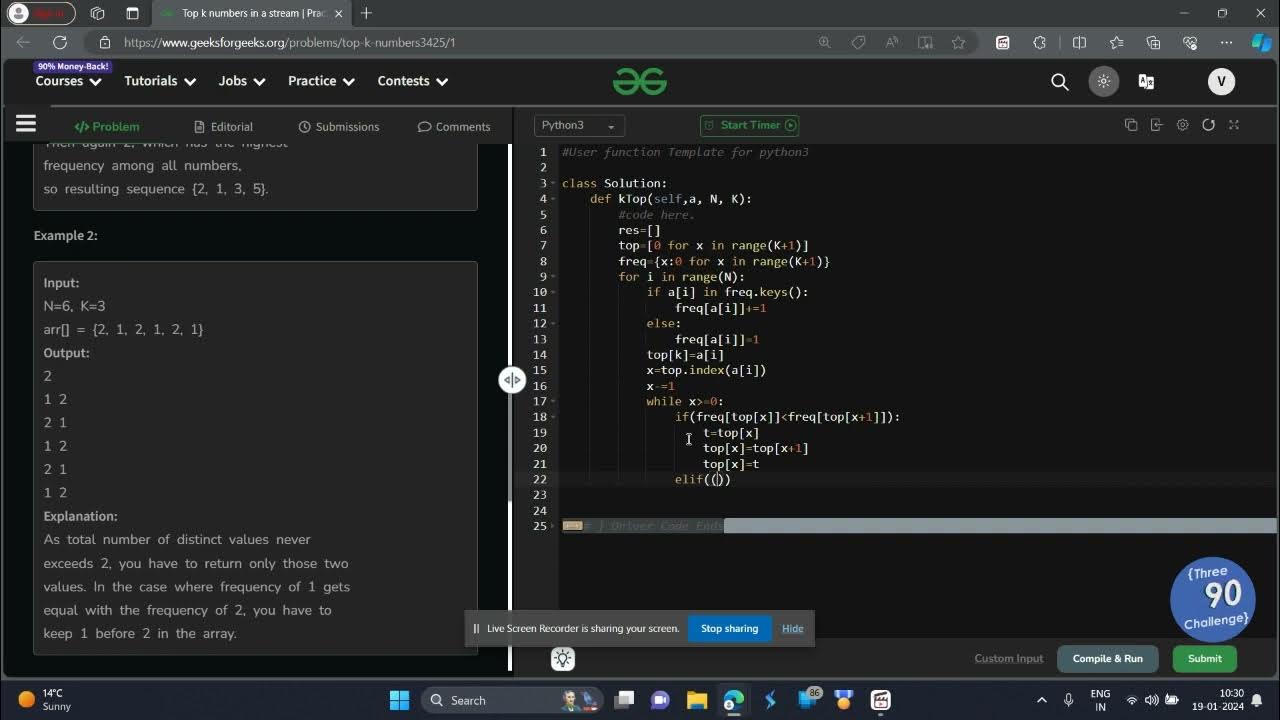The width and height of the screenshot is (1280, 720).
Task: Expand the Tutorials dropdown menu
Action: [159, 81]
